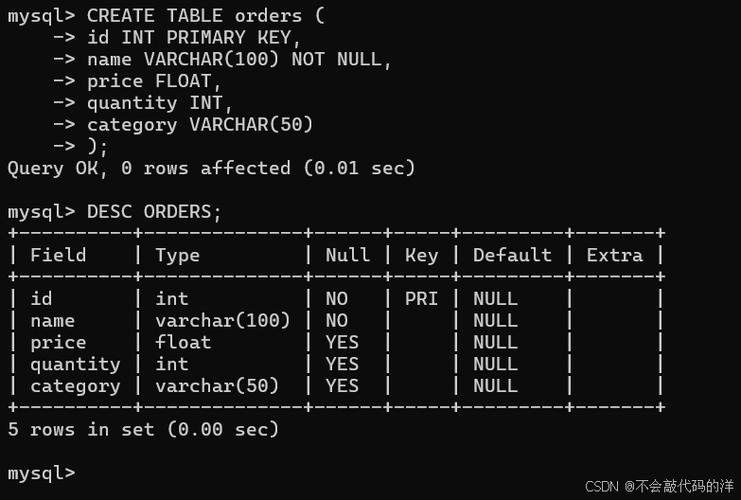Click the 5 rows in set message
Screen dimensions: 741x500
point(143,429)
